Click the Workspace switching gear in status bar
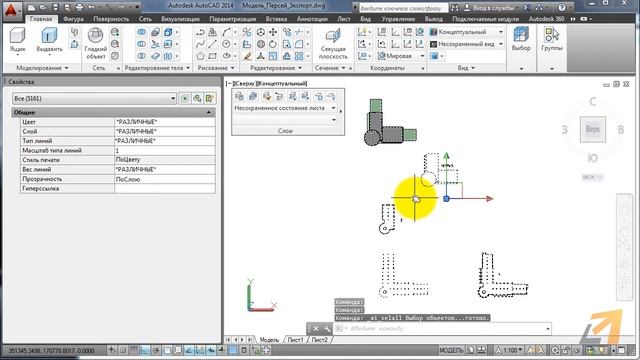 pyautogui.click(x=555, y=350)
